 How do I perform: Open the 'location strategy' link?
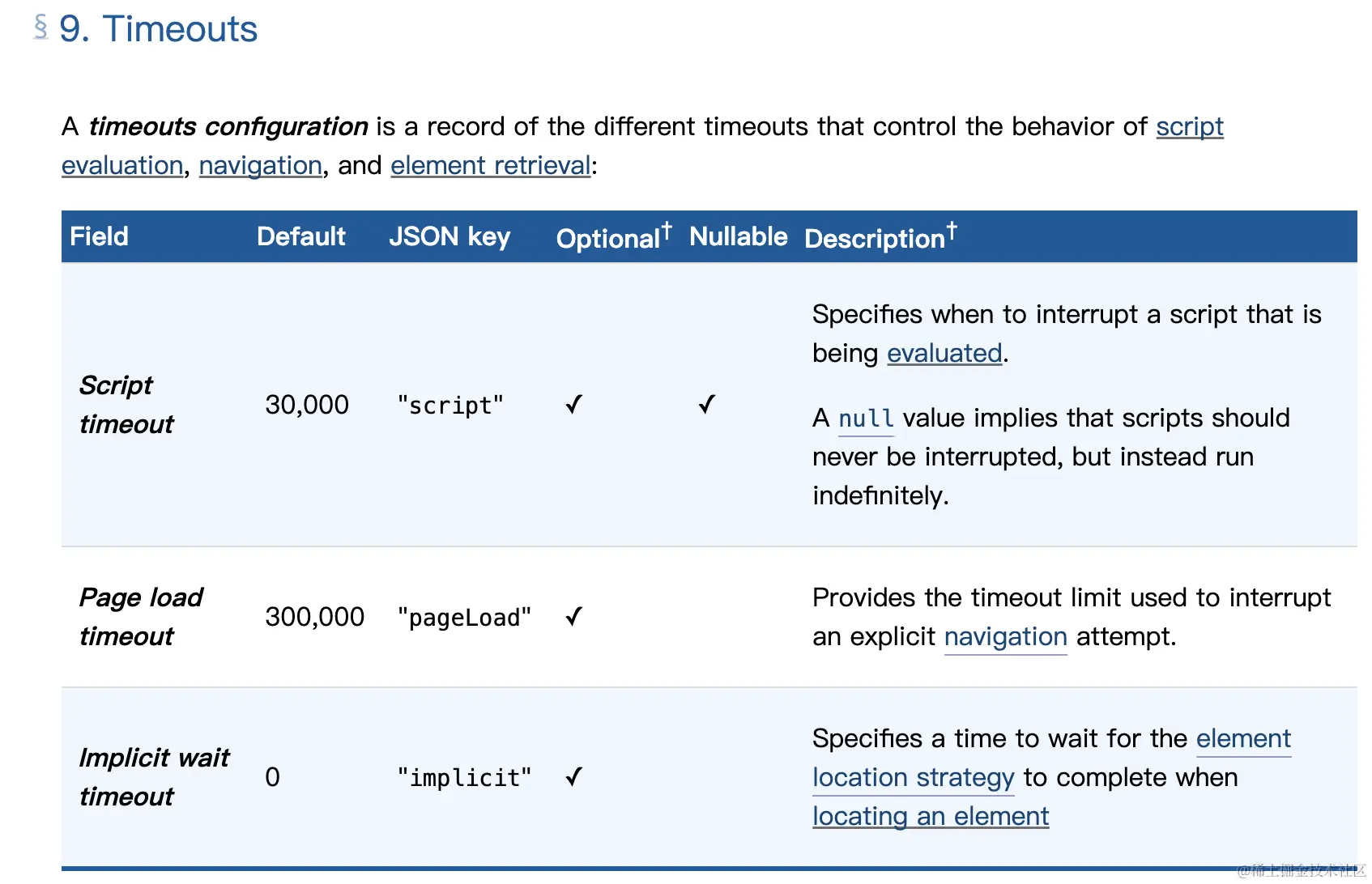point(913,778)
